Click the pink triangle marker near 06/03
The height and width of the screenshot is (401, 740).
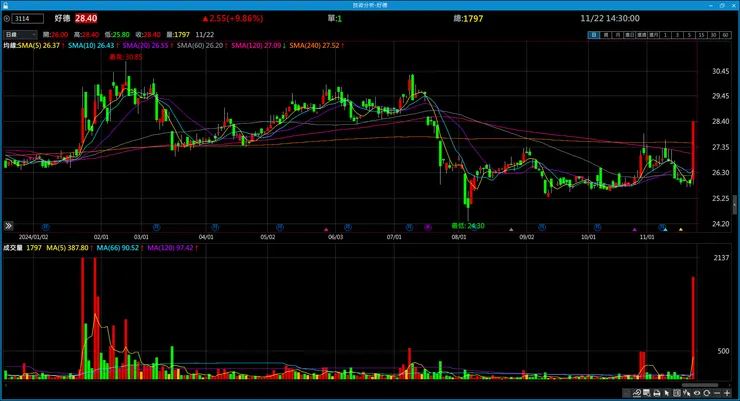[326, 230]
